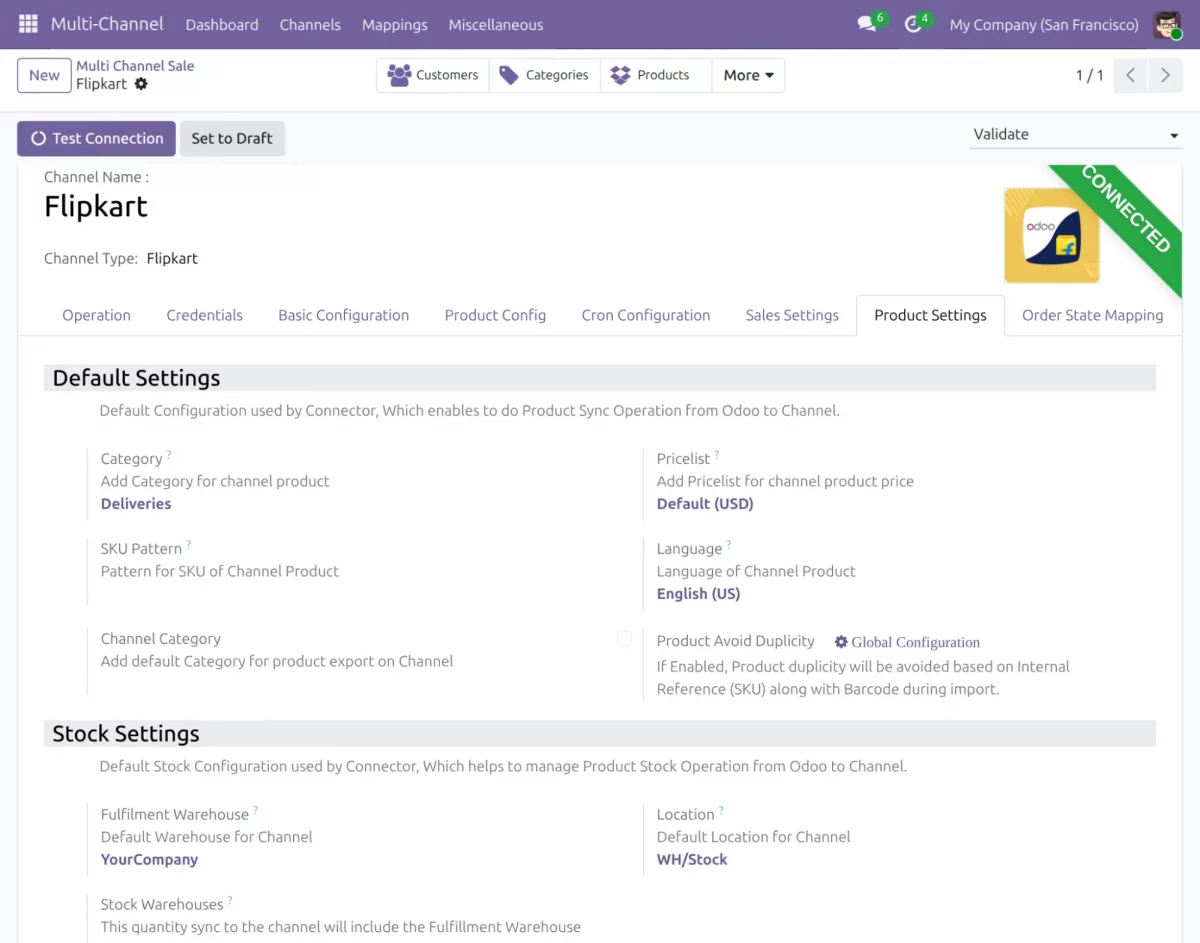
Task: Click the 1 / 1 pager counter
Action: pos(1090,75)
